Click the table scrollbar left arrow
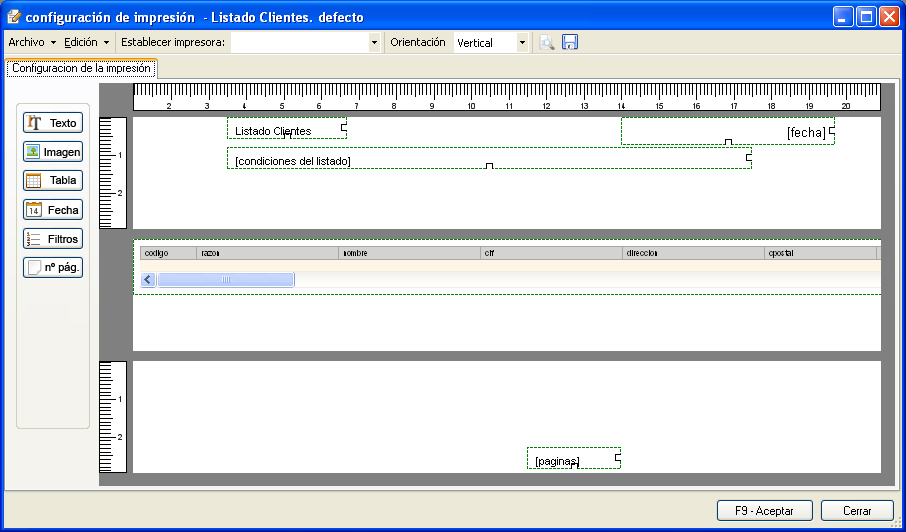 (148, 280)
